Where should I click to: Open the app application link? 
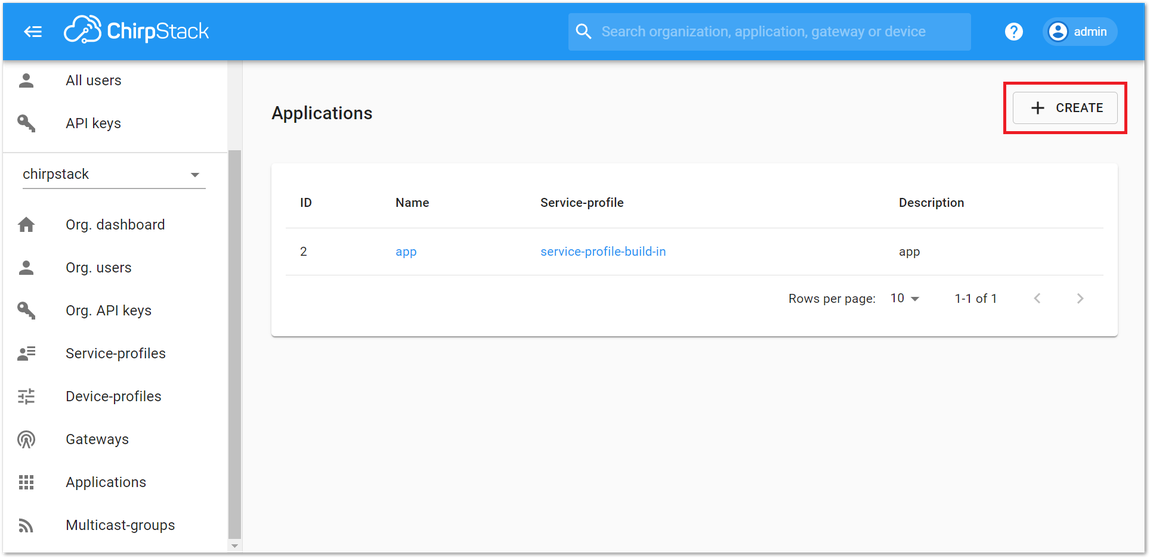pos(406,252)
